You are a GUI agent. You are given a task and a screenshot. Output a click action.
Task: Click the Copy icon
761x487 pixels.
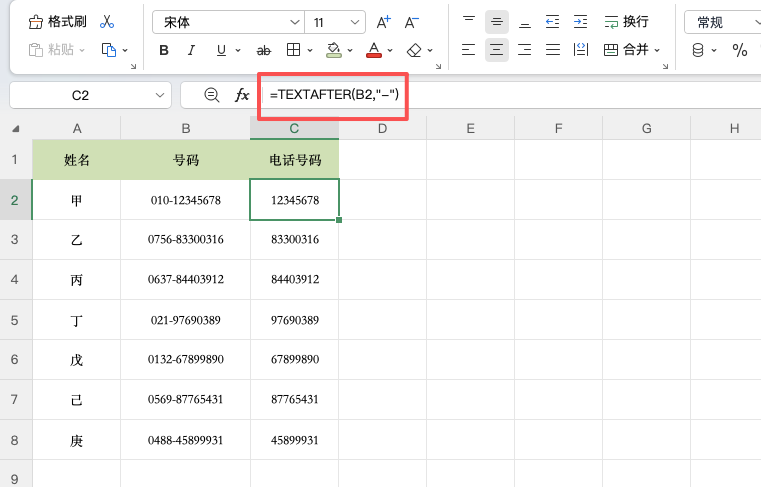[x=109, y=50]
